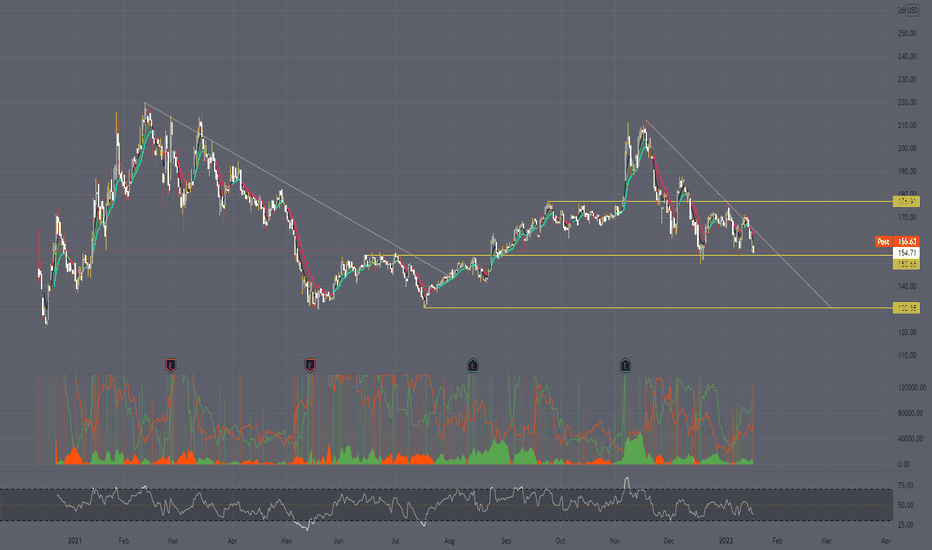Click the 120000.00 volume axis label
This screenshot has width=932, height=550.
pyautogui.click(x=911, y=387)
